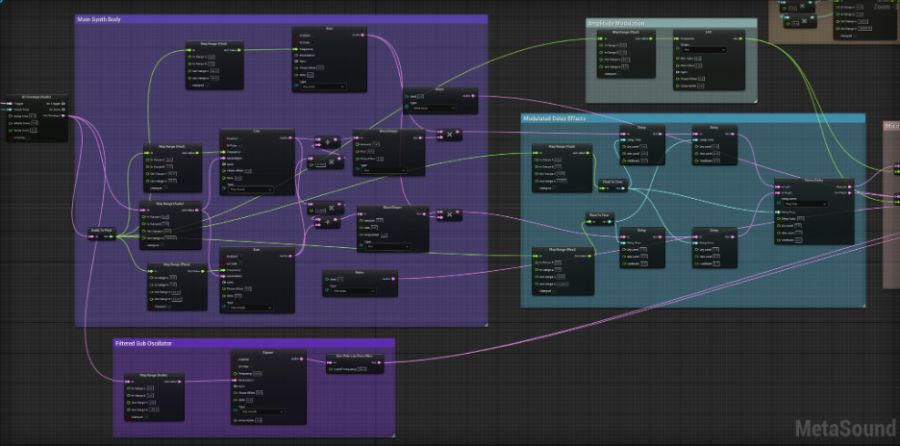Edit the Cutoff Frequency value on the Low Pass Filter
Image resolution: width=900 pixels, height=446 pixels.
pos(362,369)
